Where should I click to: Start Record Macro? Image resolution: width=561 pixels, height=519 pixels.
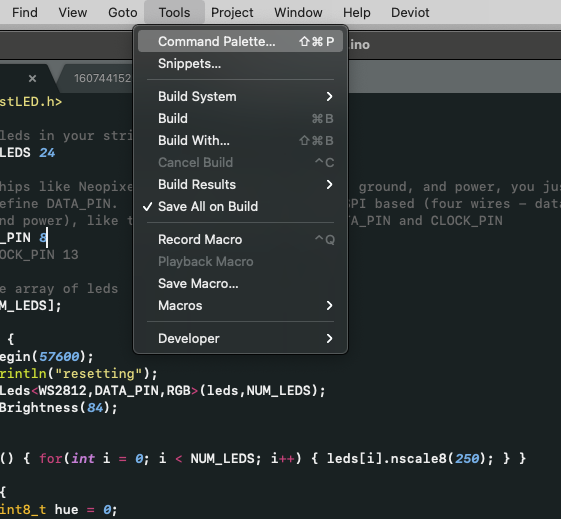coord(240,240)
